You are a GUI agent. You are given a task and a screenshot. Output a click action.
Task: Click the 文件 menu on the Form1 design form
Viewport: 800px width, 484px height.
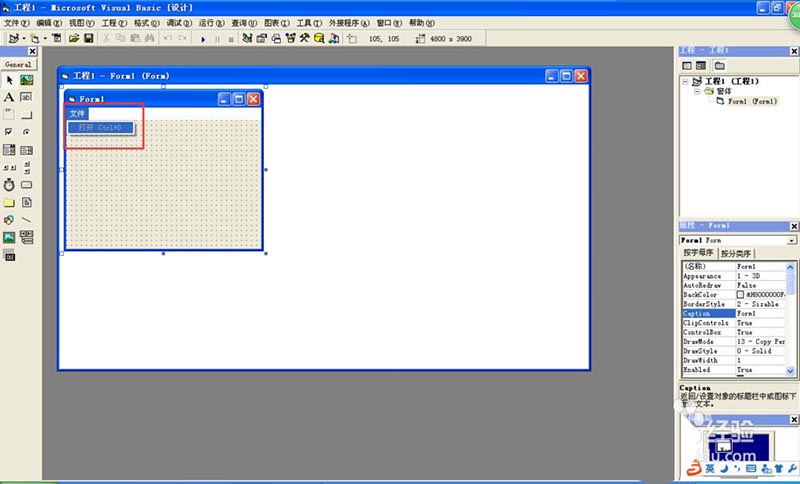77,114
